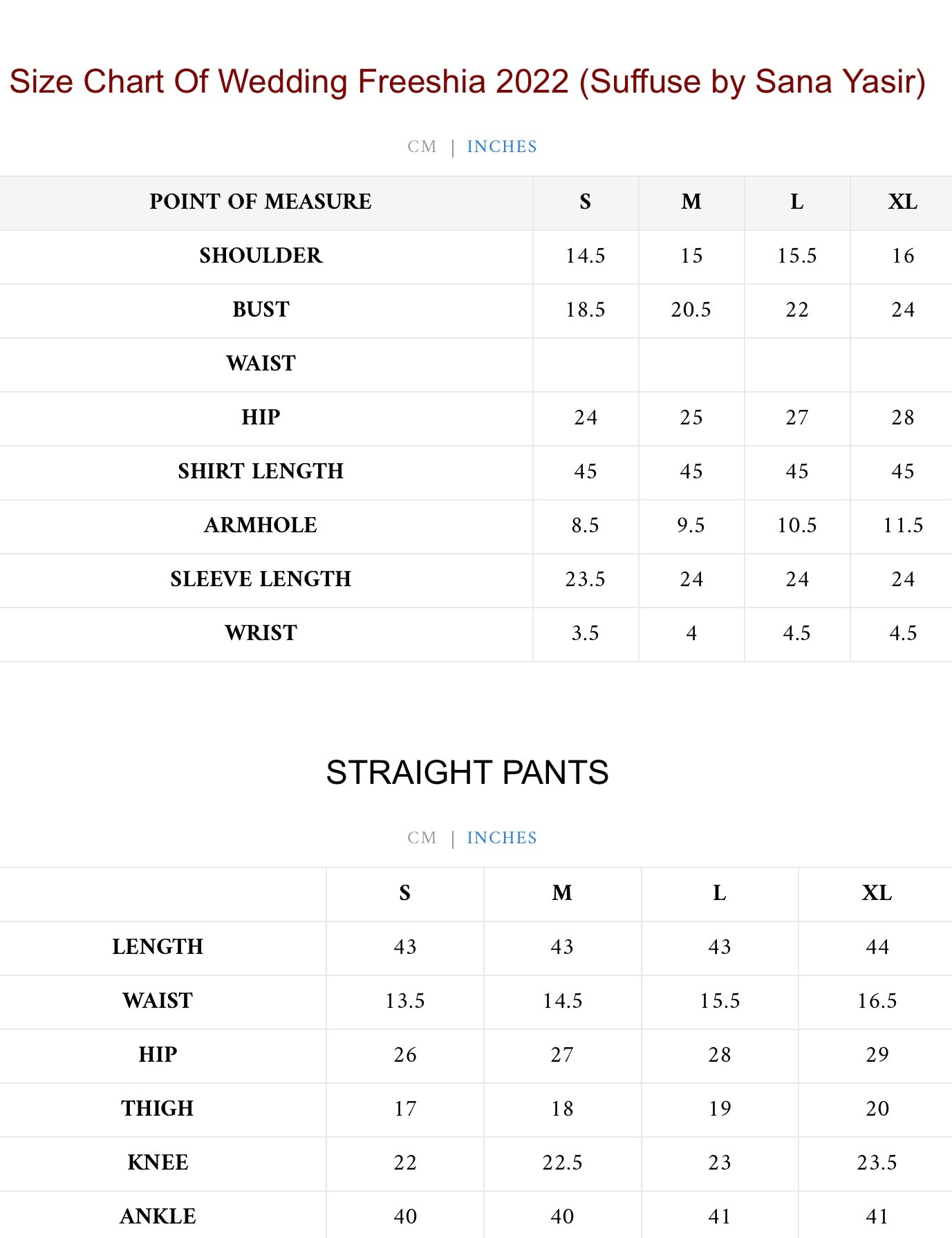The width and height of the screenshot is (952, 1238).
Task: Click the WRIST row label
Action: 261,633
